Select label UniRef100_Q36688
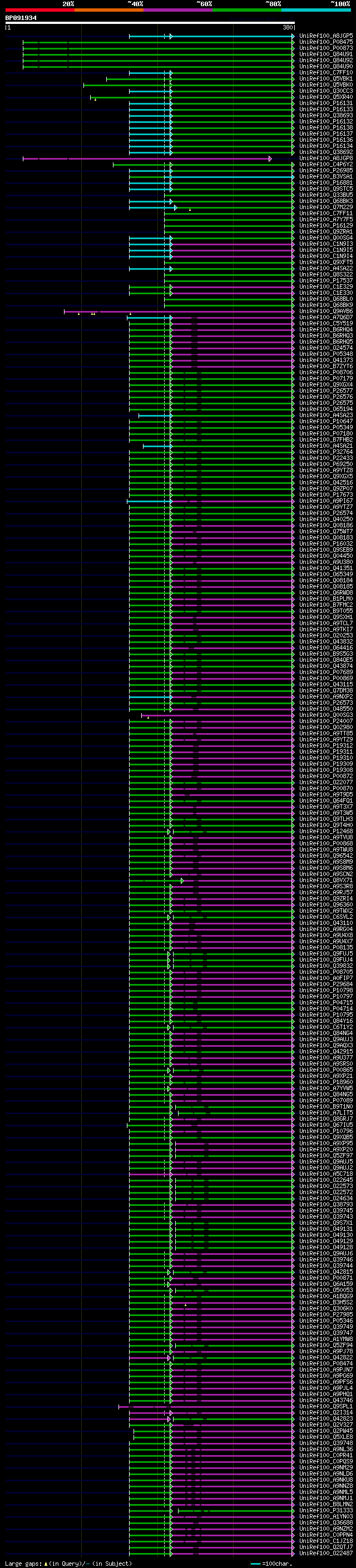 (x=325, y=1522)
